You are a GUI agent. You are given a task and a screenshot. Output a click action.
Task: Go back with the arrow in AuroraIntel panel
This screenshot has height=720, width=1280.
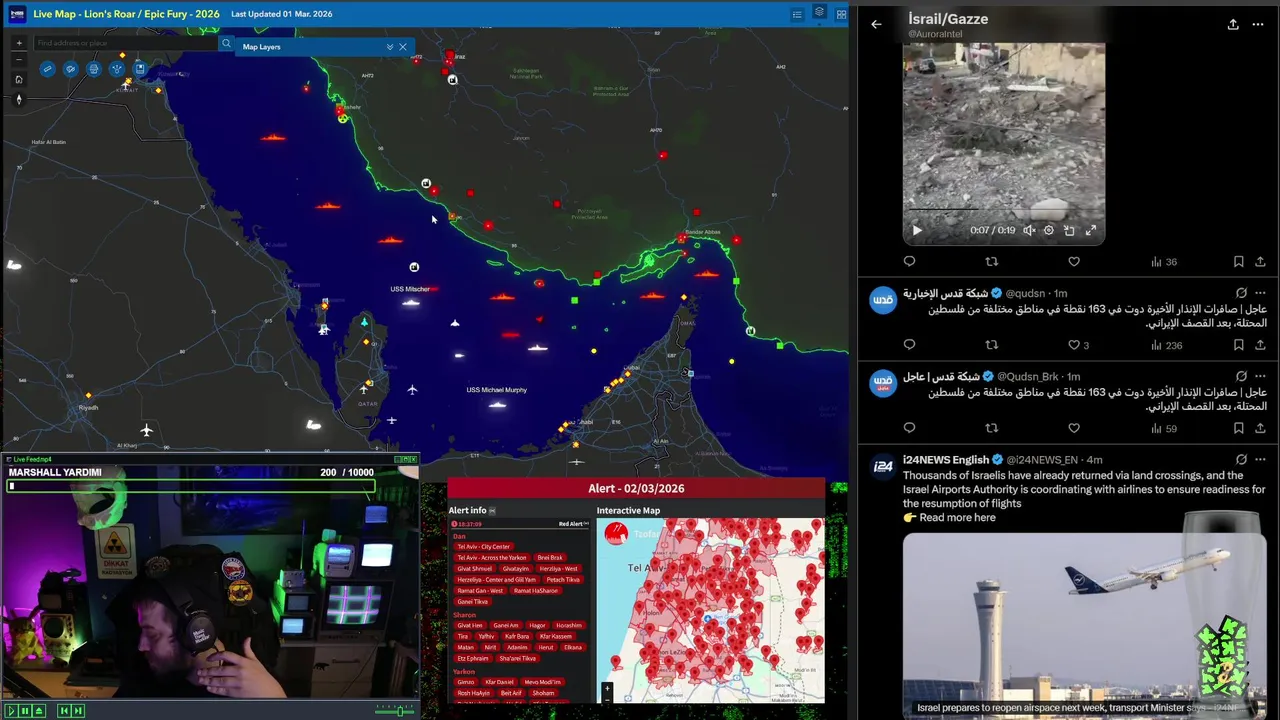pos(876,24)
